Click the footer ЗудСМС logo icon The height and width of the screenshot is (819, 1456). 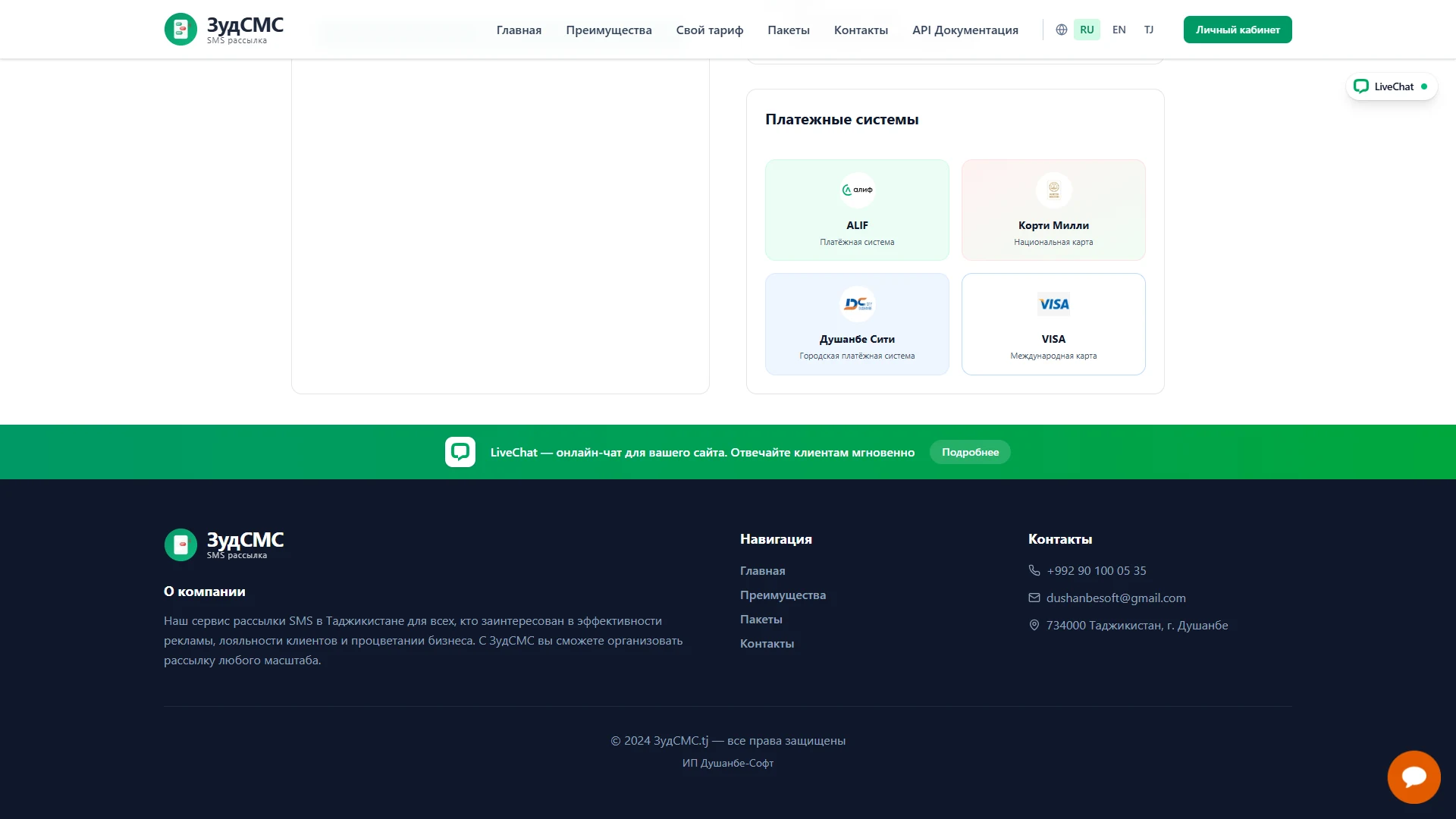click(x=180, y=544)
